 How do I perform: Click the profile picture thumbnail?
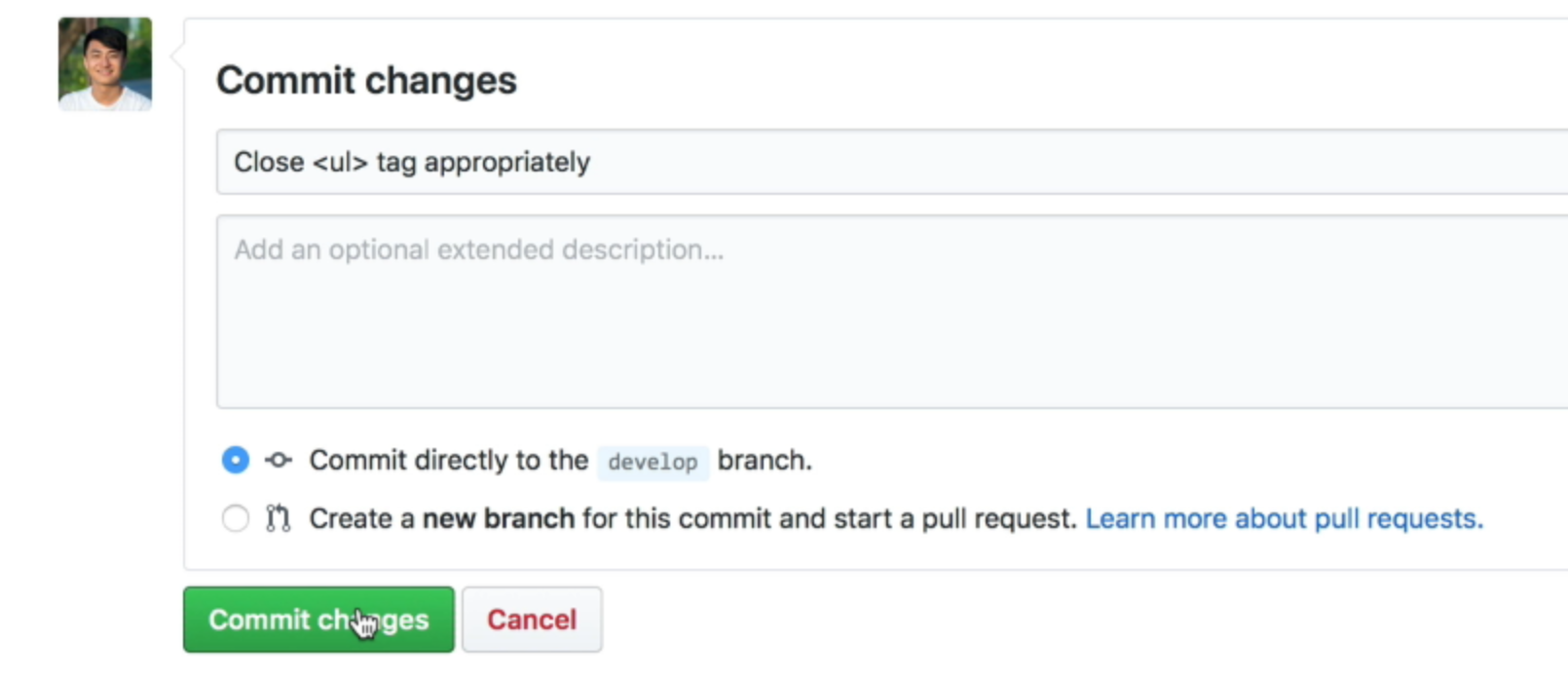pos(104,61)
